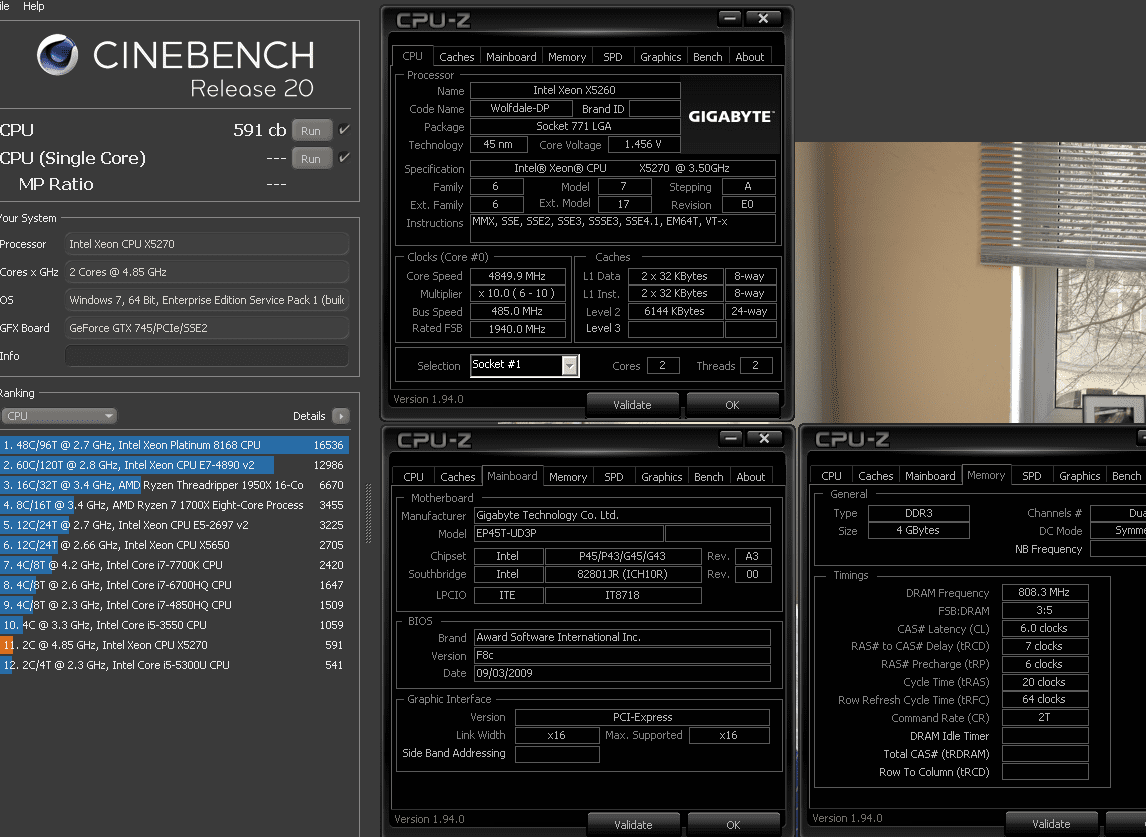Click the FSB:DRAM 3:5 ratio value
The image size is (1146, 837).
point(1044,610)
